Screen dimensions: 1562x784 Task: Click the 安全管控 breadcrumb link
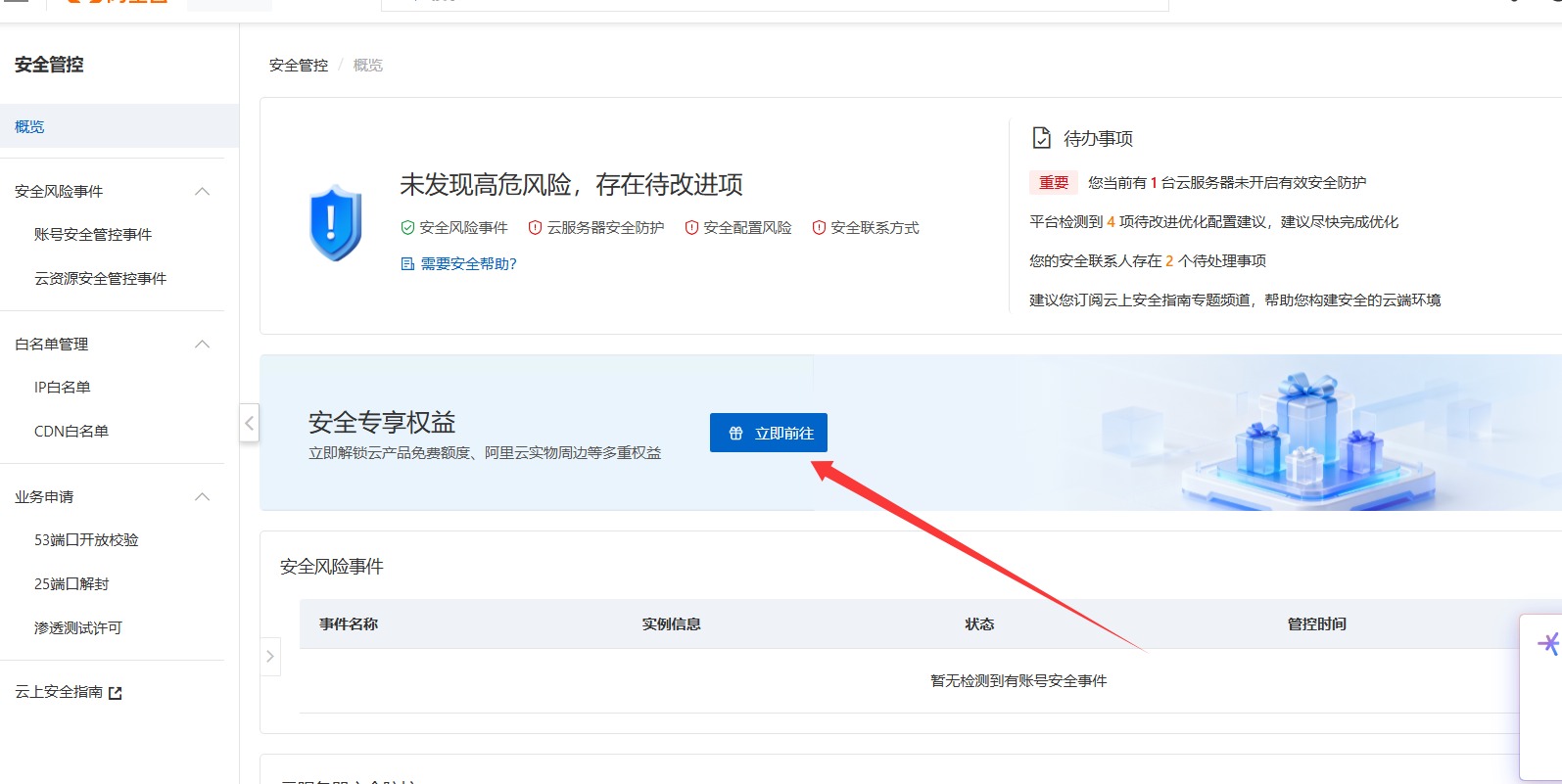tap(299, 66)
